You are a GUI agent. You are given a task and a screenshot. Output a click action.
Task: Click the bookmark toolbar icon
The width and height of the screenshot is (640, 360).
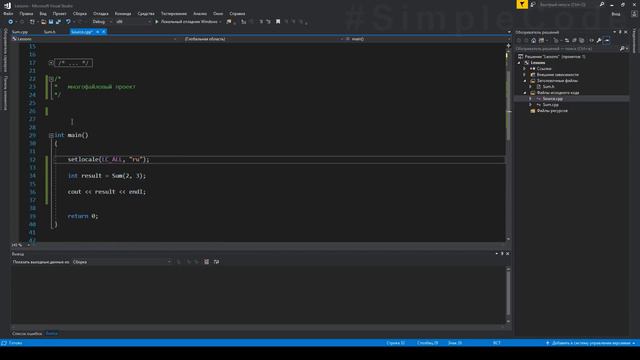coord(278,22)
